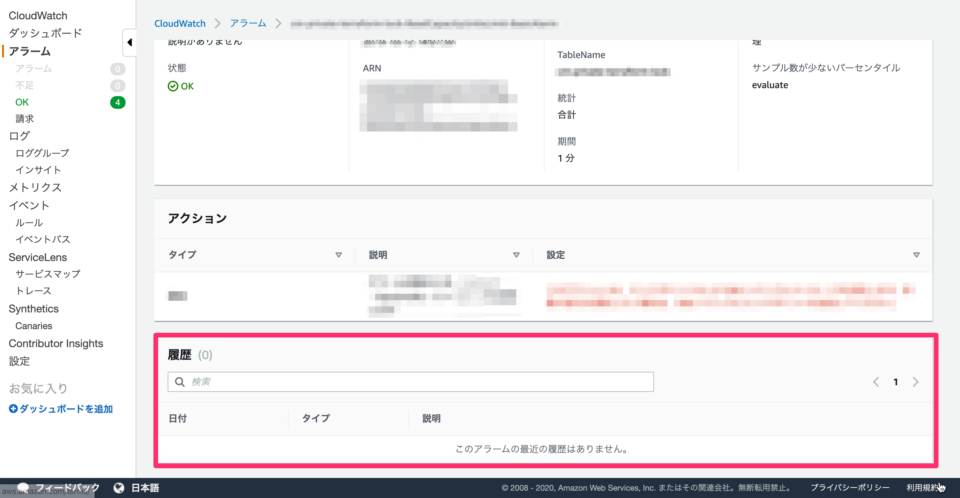This screenshot has width=960, height=498.
Task: Click the feedback speech bubble icon
Action: [23, 488]
